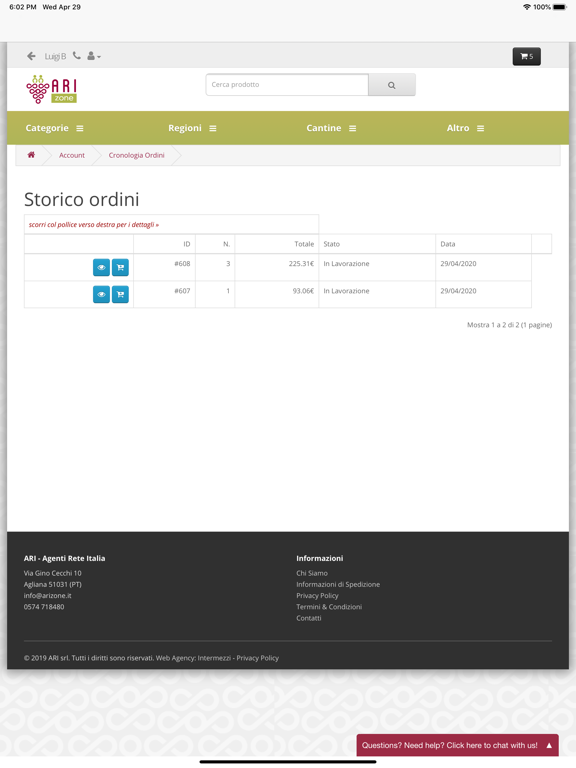This screenshot has height=768, width=576.
Task: Click In Lavorazione status of order #607
Action: [x=346, y=291]
